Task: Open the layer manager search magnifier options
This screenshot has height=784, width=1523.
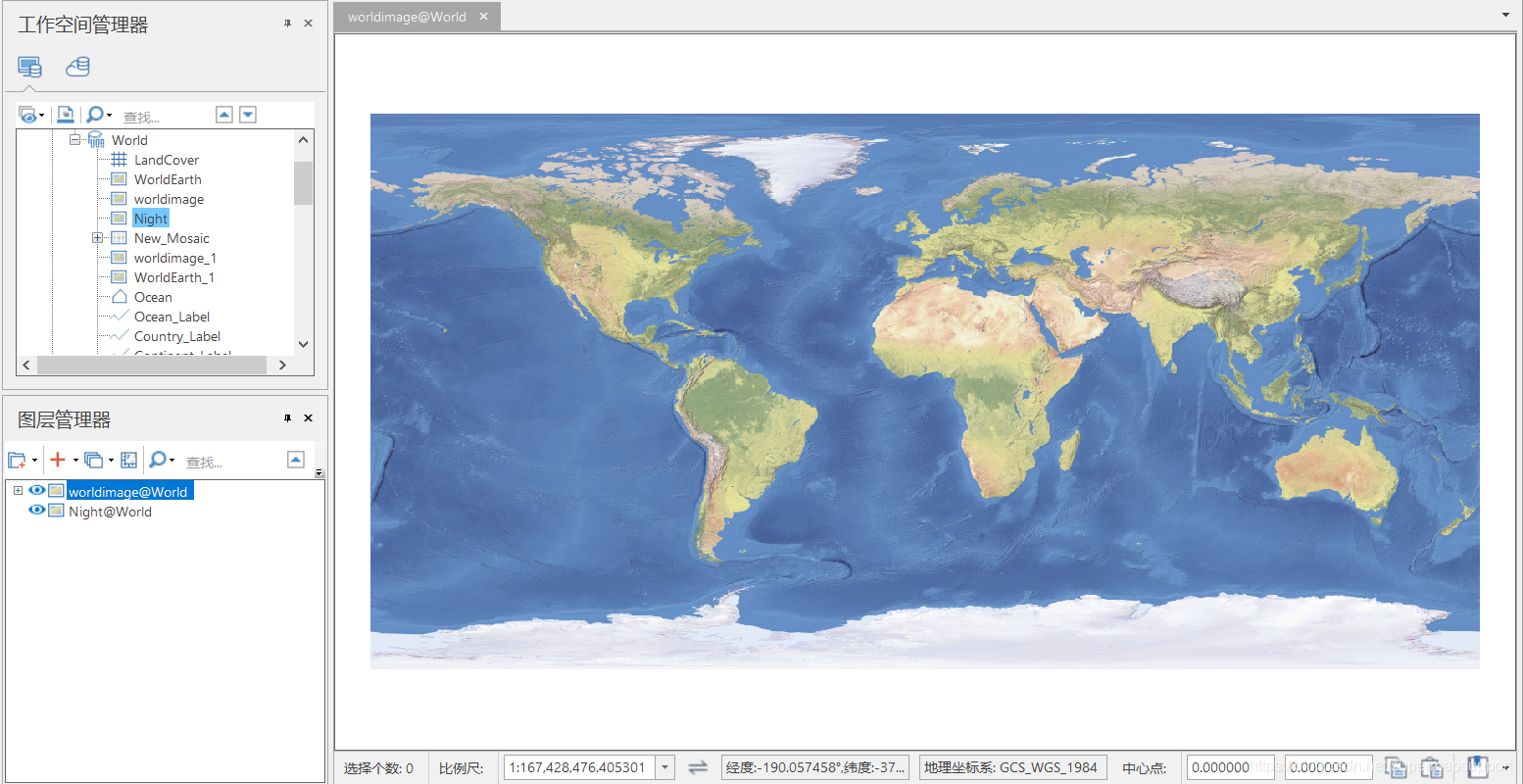Action: tap(162, 460)
